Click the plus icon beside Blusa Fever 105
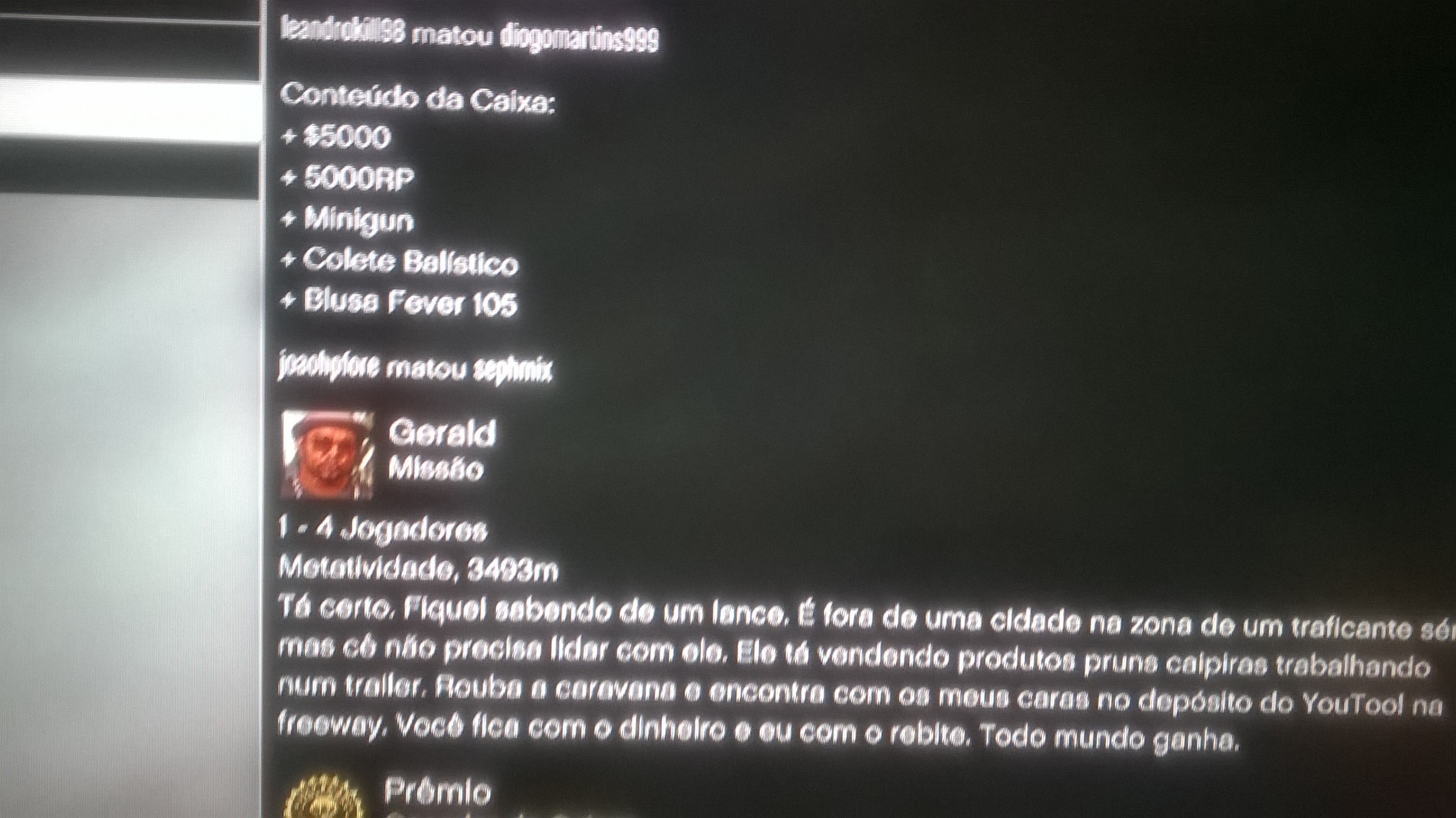 click(x=289, y=301)
